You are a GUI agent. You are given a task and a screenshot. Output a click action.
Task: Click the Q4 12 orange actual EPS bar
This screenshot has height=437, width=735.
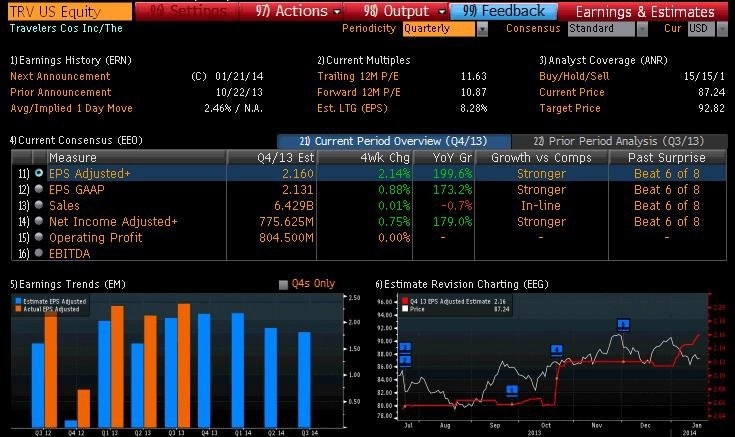[x=83, y=408]
